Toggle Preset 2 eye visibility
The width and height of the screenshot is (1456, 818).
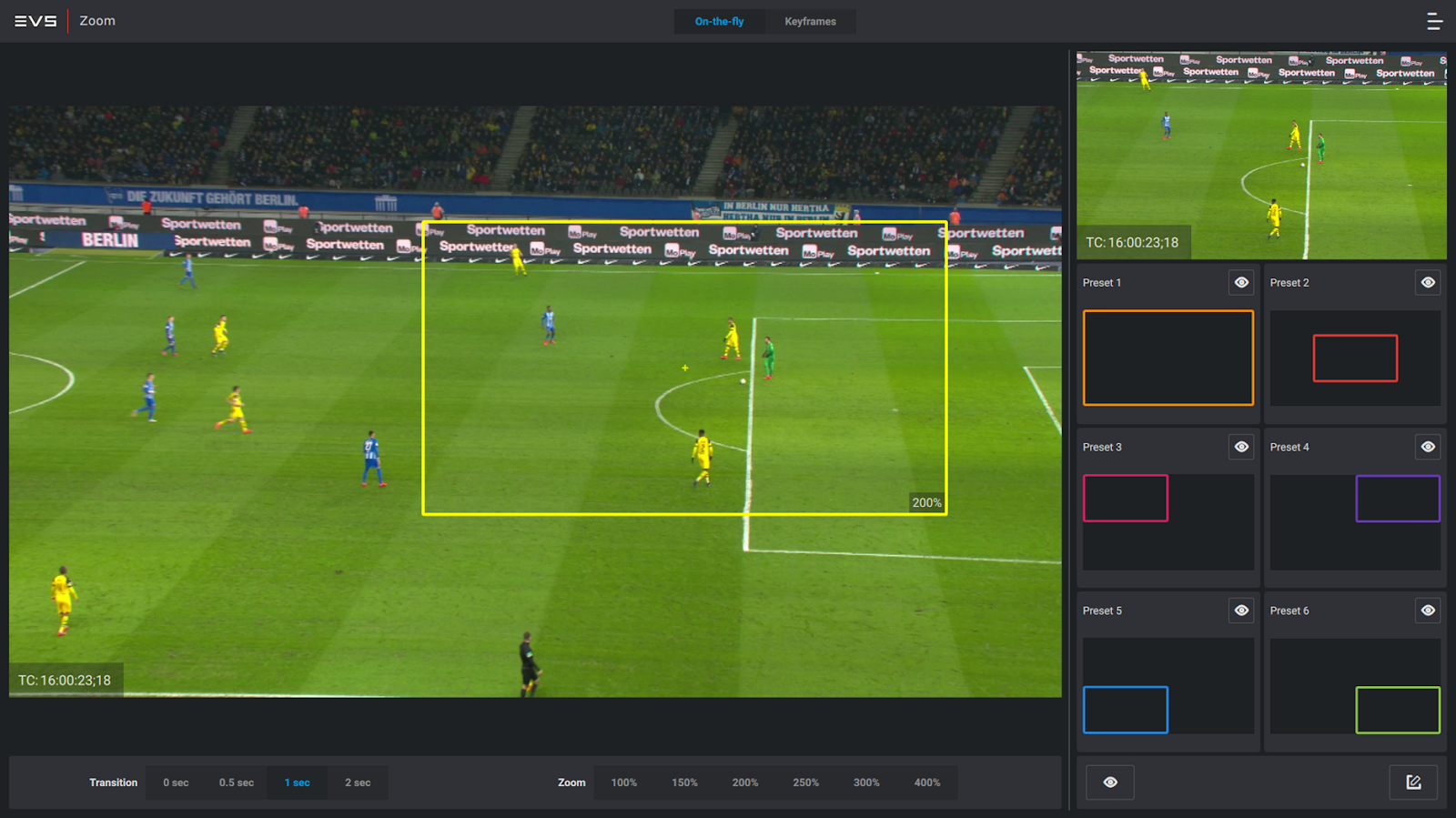1428,283
